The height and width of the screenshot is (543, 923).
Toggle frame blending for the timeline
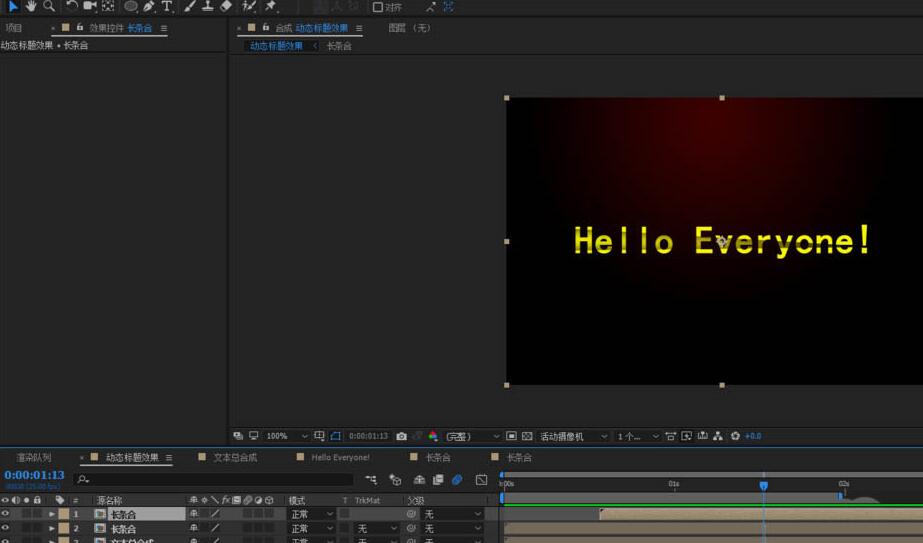[x=438, y=480]
